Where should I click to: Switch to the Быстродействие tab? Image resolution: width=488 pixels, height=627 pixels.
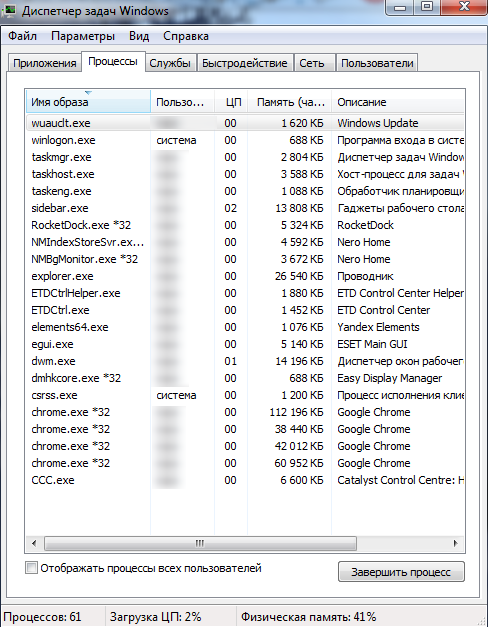(x=245, y=63)
